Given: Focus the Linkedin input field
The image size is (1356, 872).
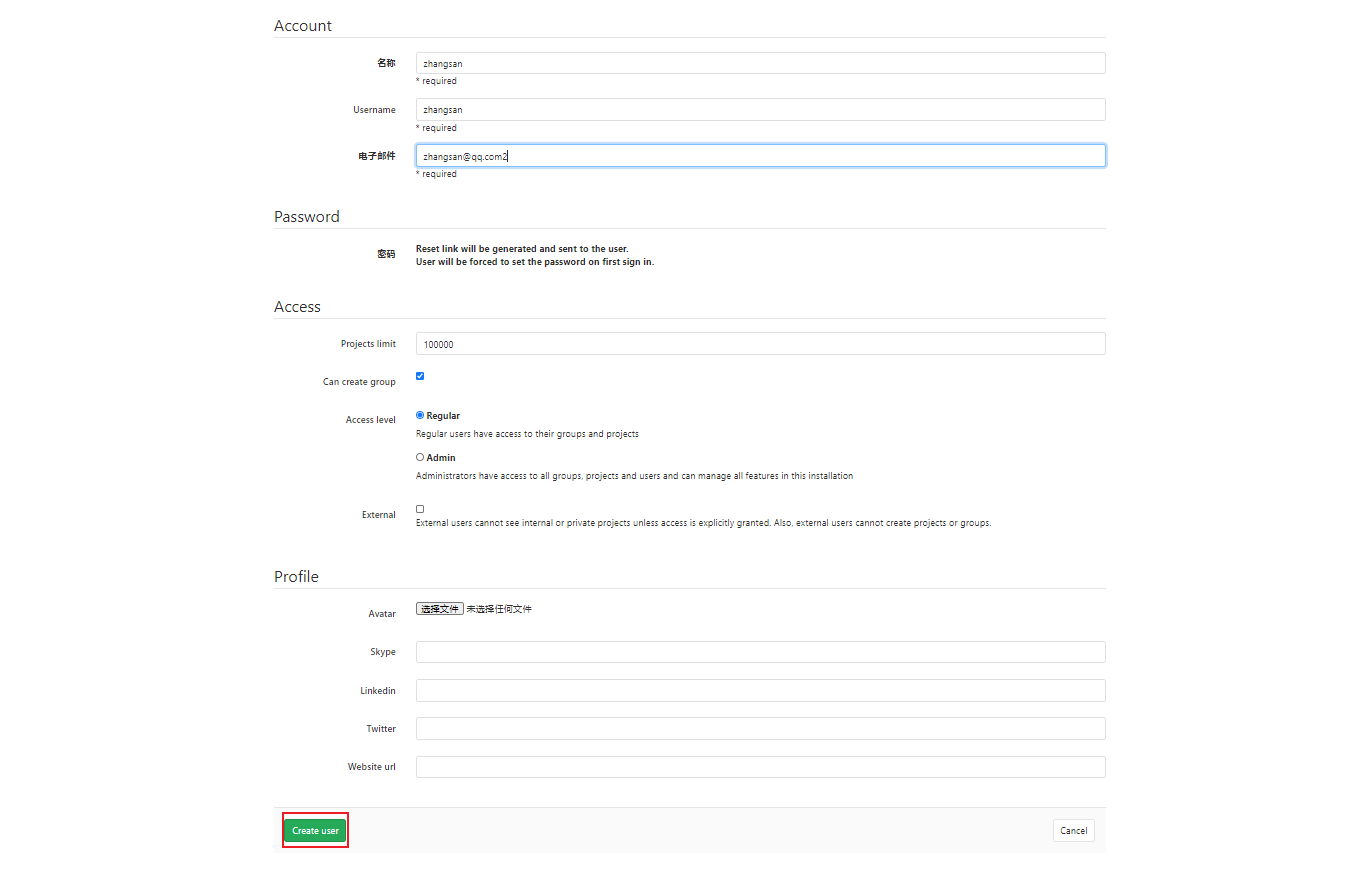Looking at the screenshot, I should pos(760,690).
